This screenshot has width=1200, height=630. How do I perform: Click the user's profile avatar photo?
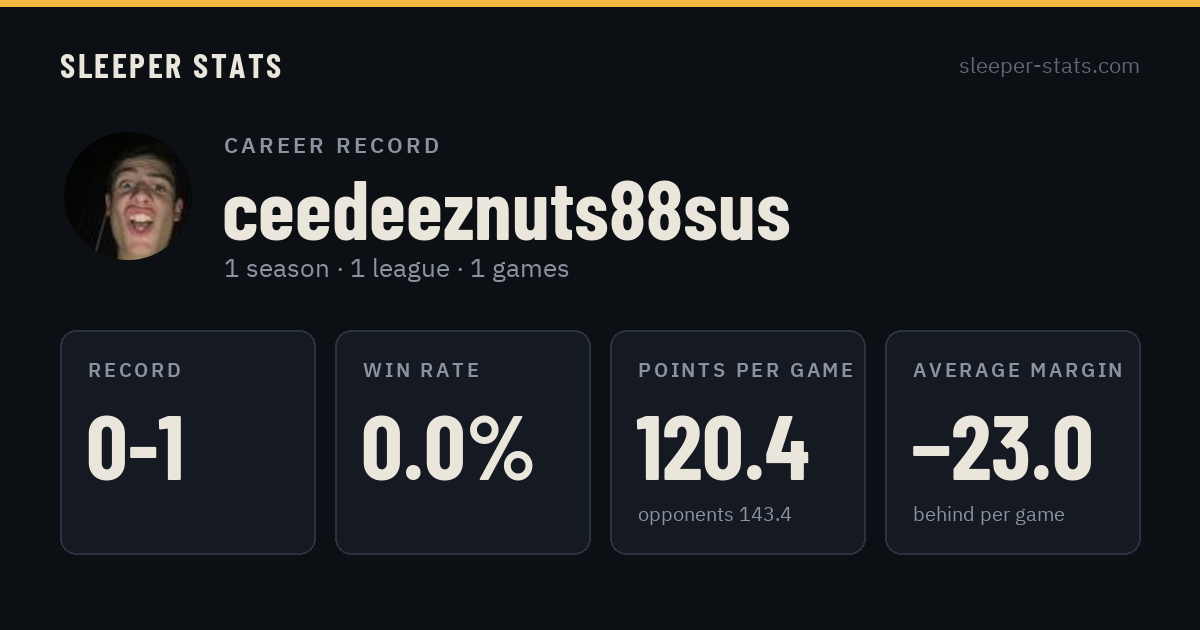point(128,196)
